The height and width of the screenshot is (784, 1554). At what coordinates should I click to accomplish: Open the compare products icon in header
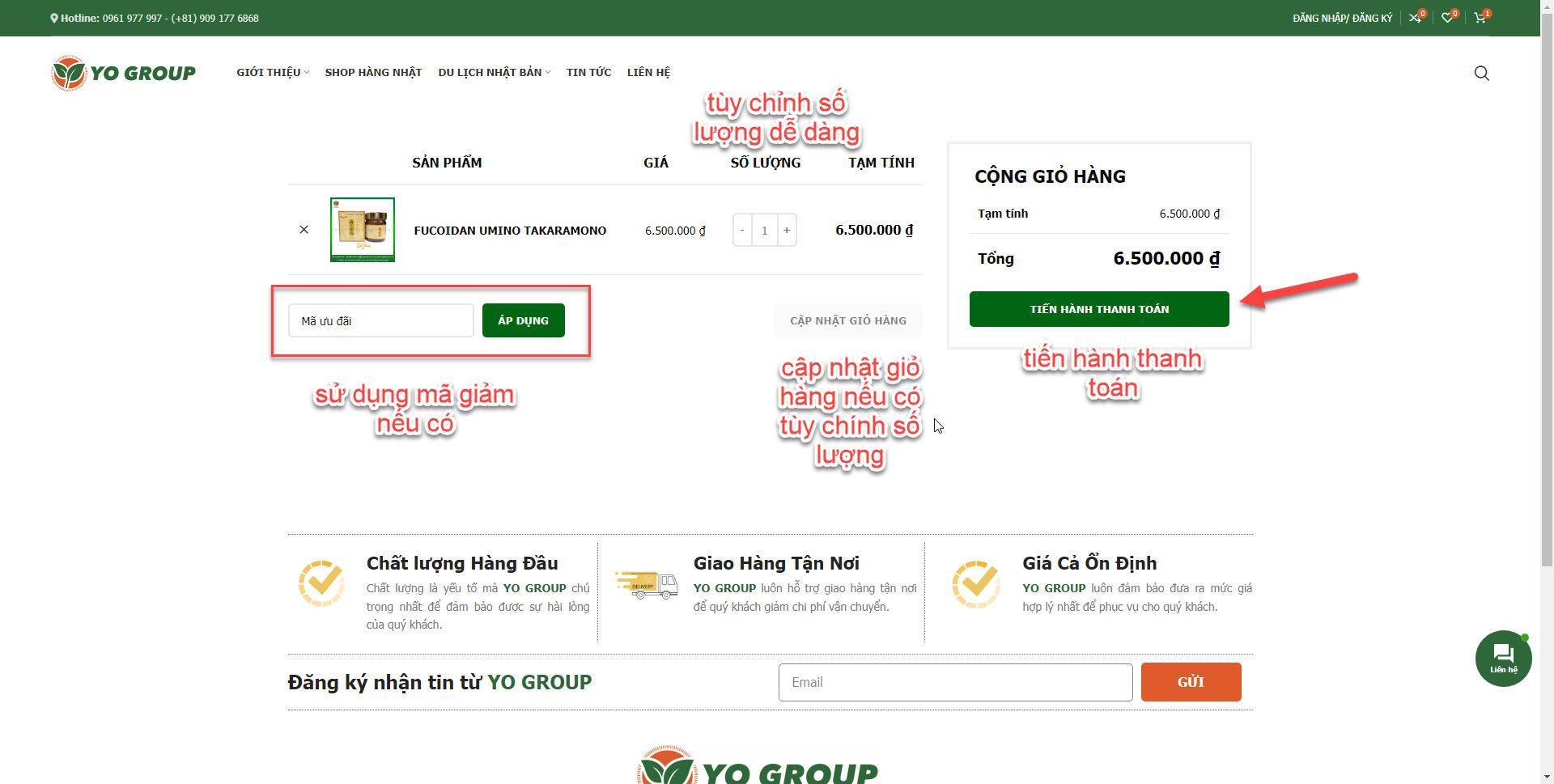[1416, 18]
